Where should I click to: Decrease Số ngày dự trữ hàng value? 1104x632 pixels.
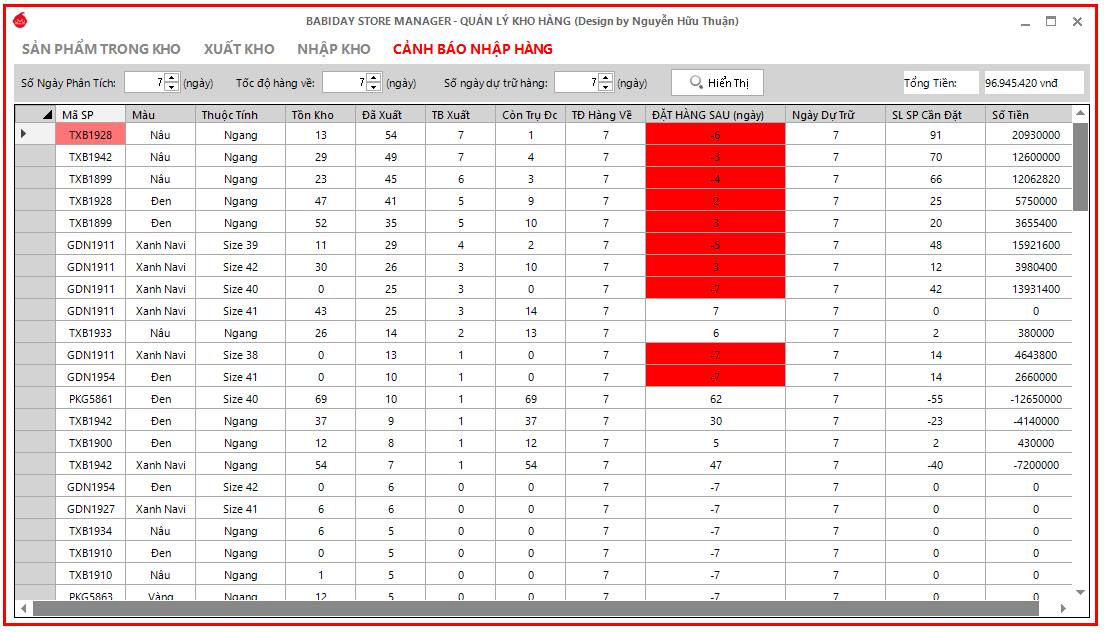click(x=606, y=87)
